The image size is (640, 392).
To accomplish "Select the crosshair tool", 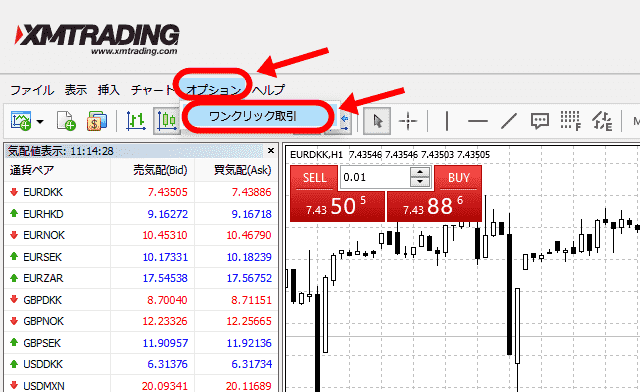I will coord(408,121).
